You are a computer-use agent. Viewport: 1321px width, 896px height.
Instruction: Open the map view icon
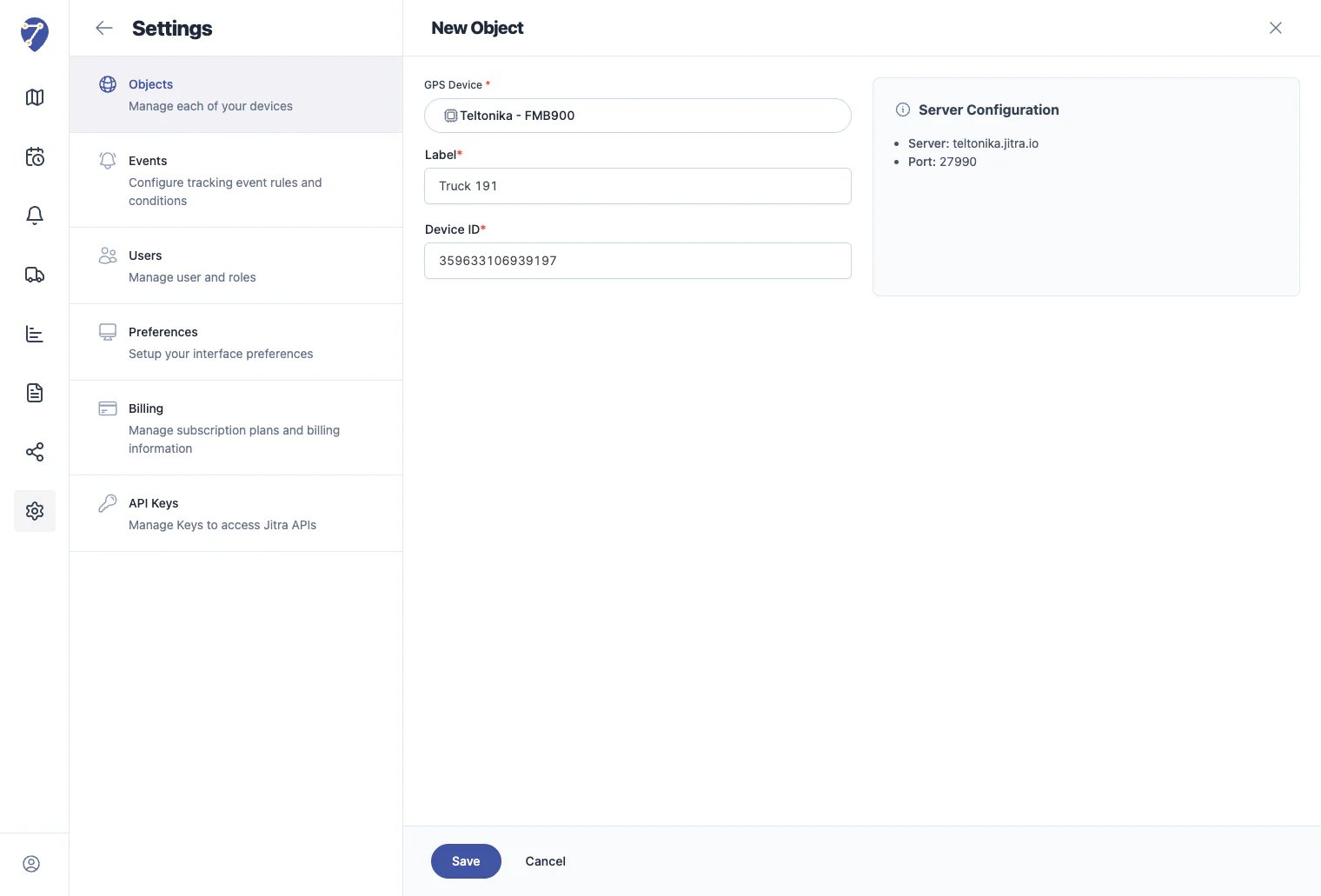point(35,97)
